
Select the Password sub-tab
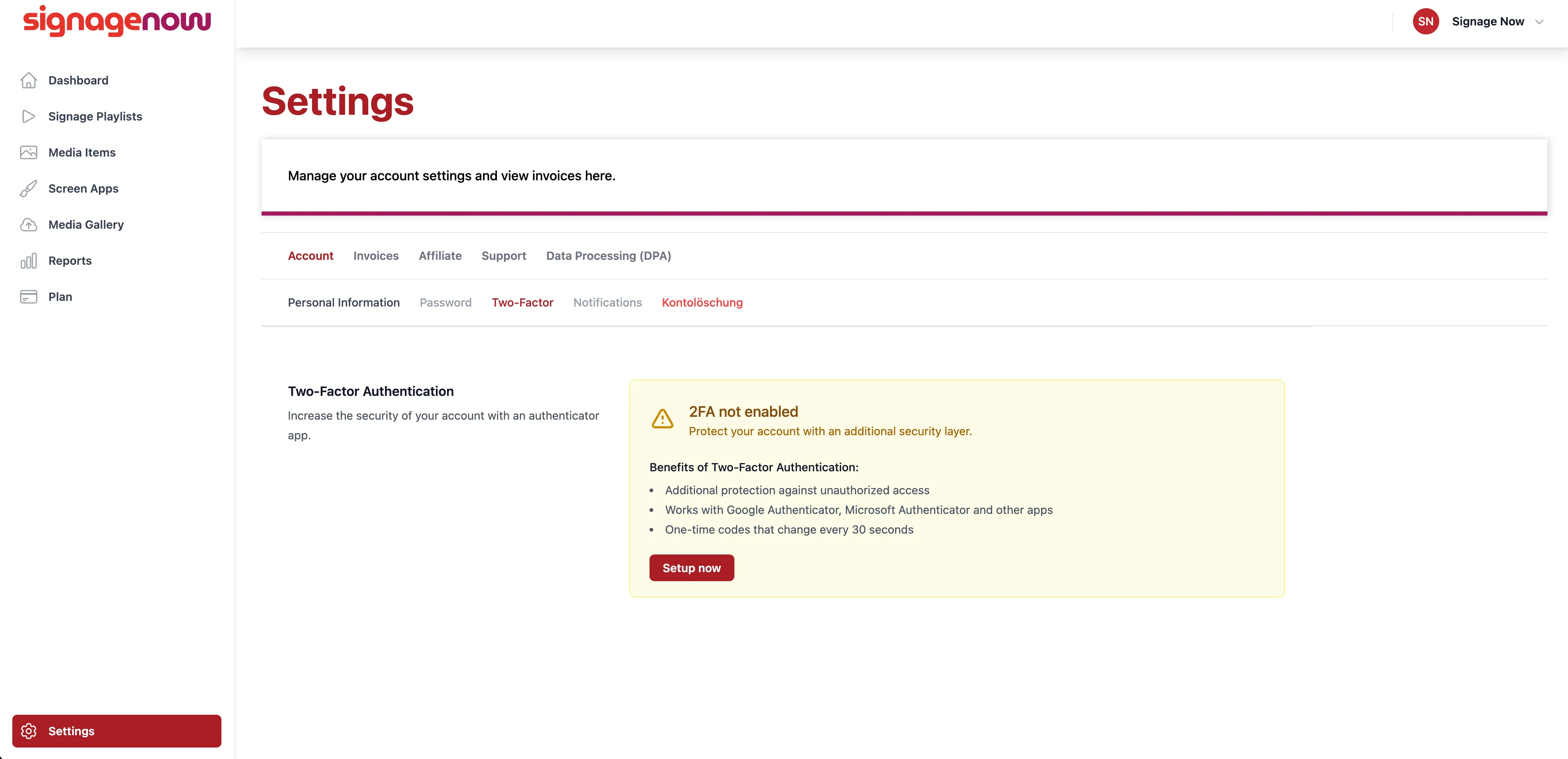point(446,303)
